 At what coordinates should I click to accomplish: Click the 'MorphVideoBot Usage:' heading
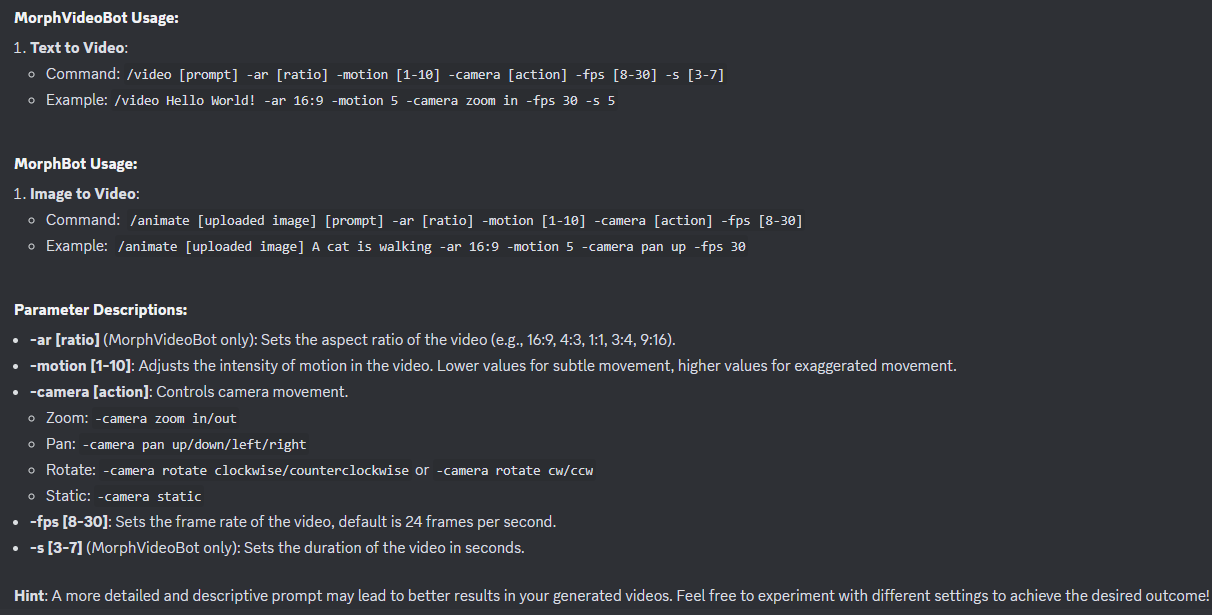[x=96, y=18]
